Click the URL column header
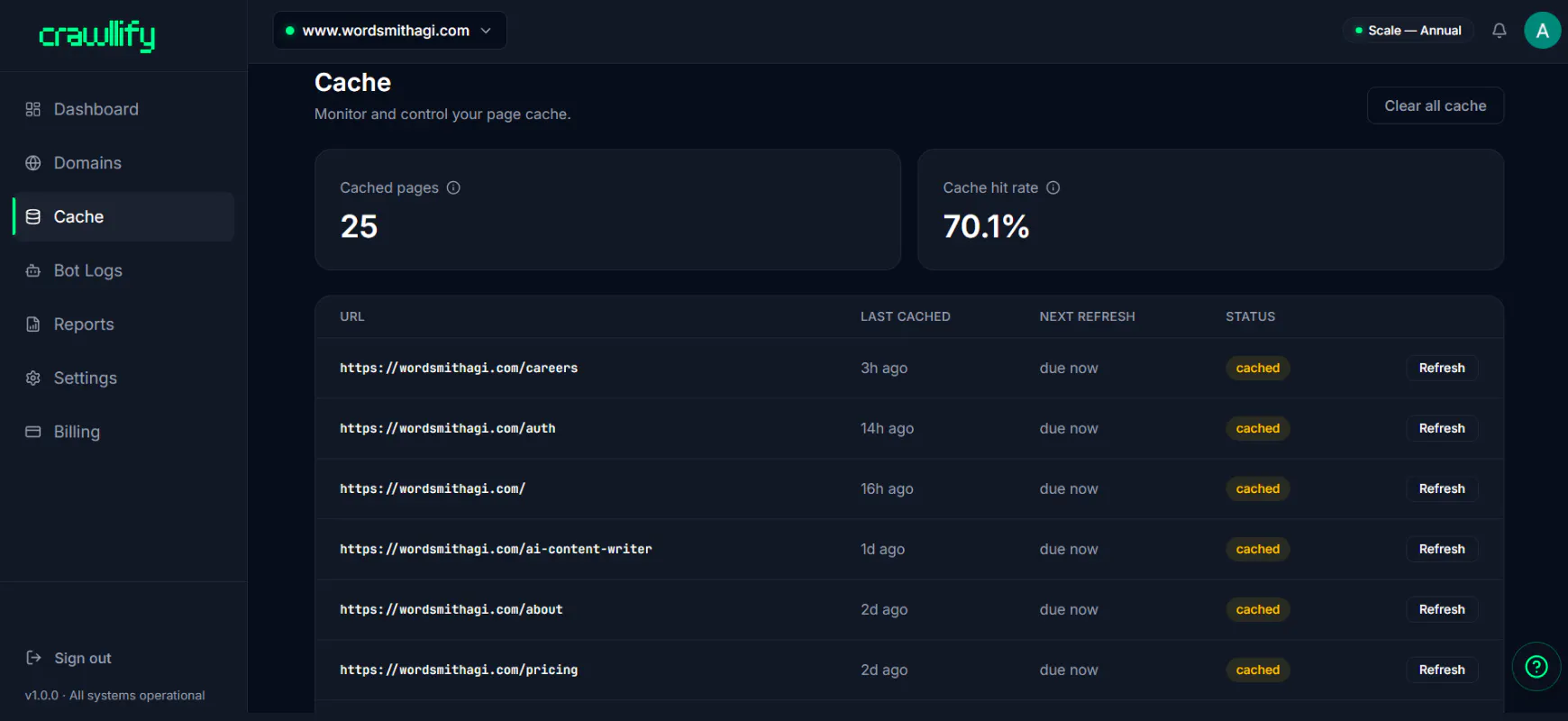Screen dimensions: 1568x721 pos(352,316)
